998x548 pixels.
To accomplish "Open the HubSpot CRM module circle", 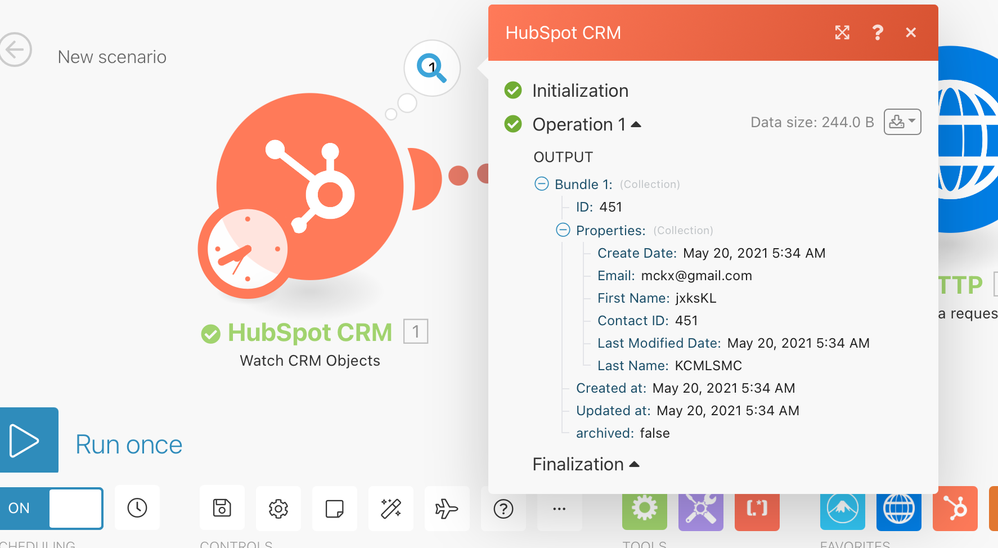I will tap(310, 186).
